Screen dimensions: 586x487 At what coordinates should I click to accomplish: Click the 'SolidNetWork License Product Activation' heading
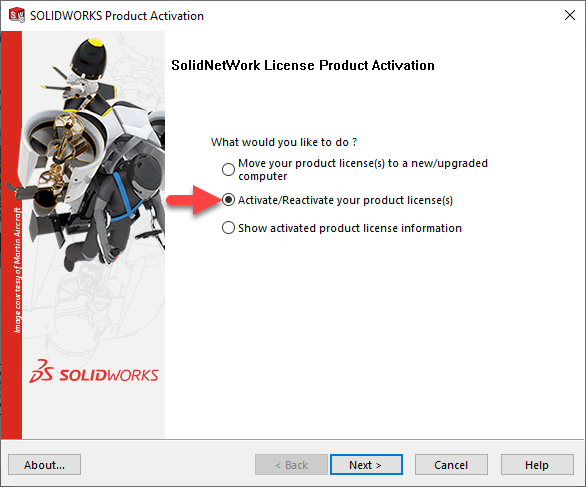[x=303, y=65]
